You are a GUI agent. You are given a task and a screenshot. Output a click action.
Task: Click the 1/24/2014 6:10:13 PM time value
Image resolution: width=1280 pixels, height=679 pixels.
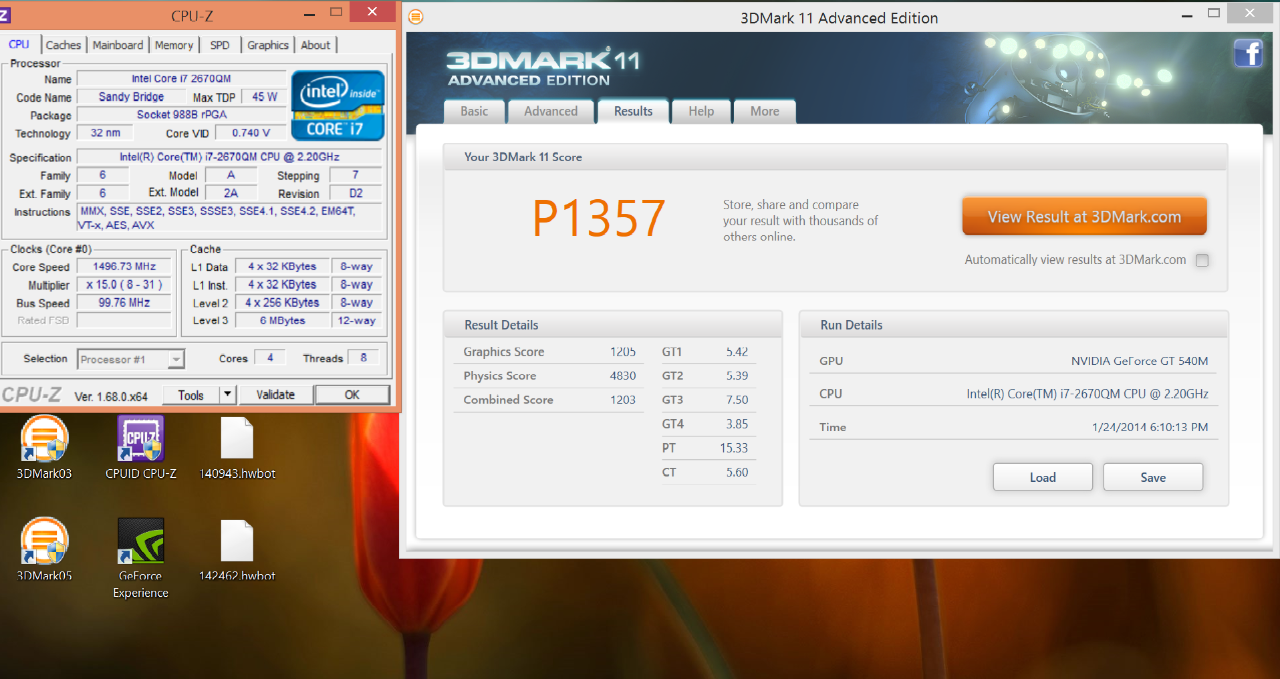pyautogui.click(x=1150, y=427)
